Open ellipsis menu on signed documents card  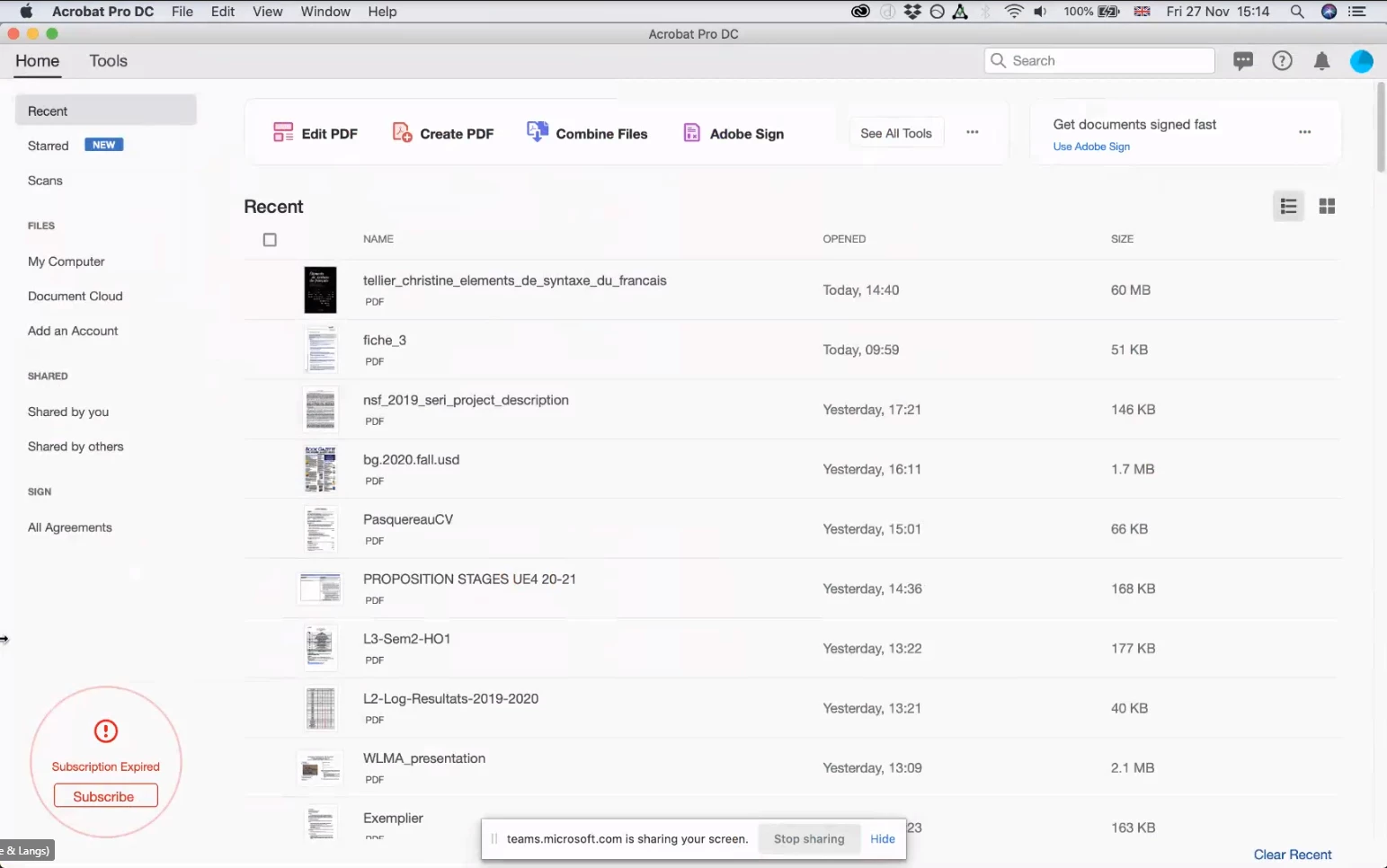pyautogui.click(x=1305, y=132)
